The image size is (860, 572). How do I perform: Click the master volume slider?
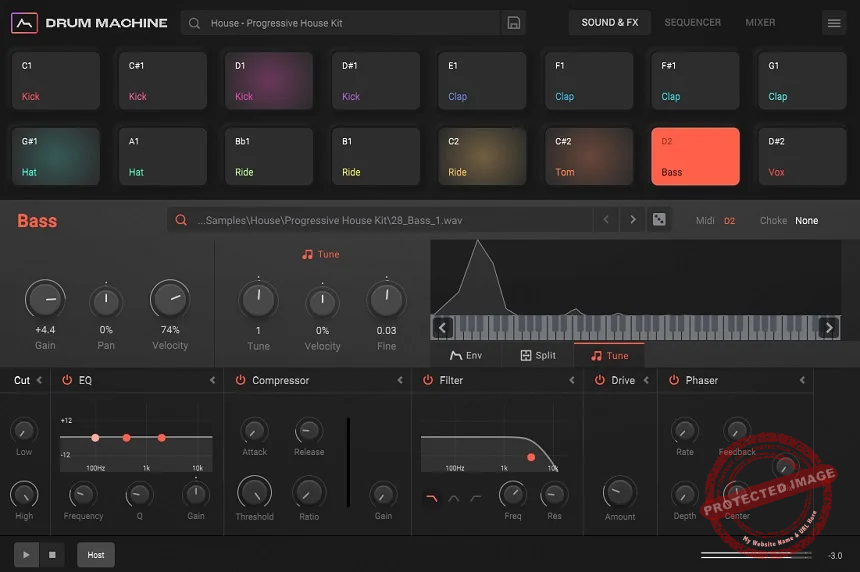756,556
